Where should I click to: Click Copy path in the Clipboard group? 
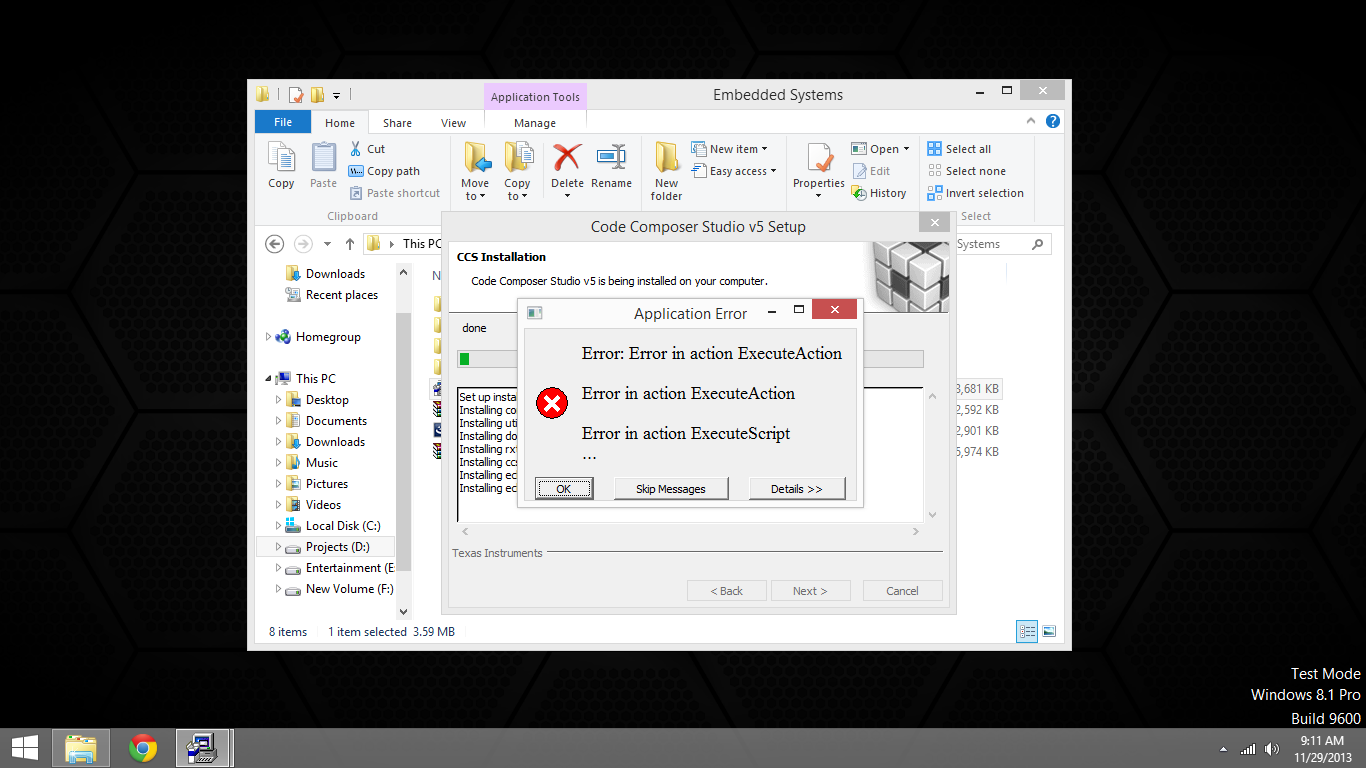coord(384,171)
